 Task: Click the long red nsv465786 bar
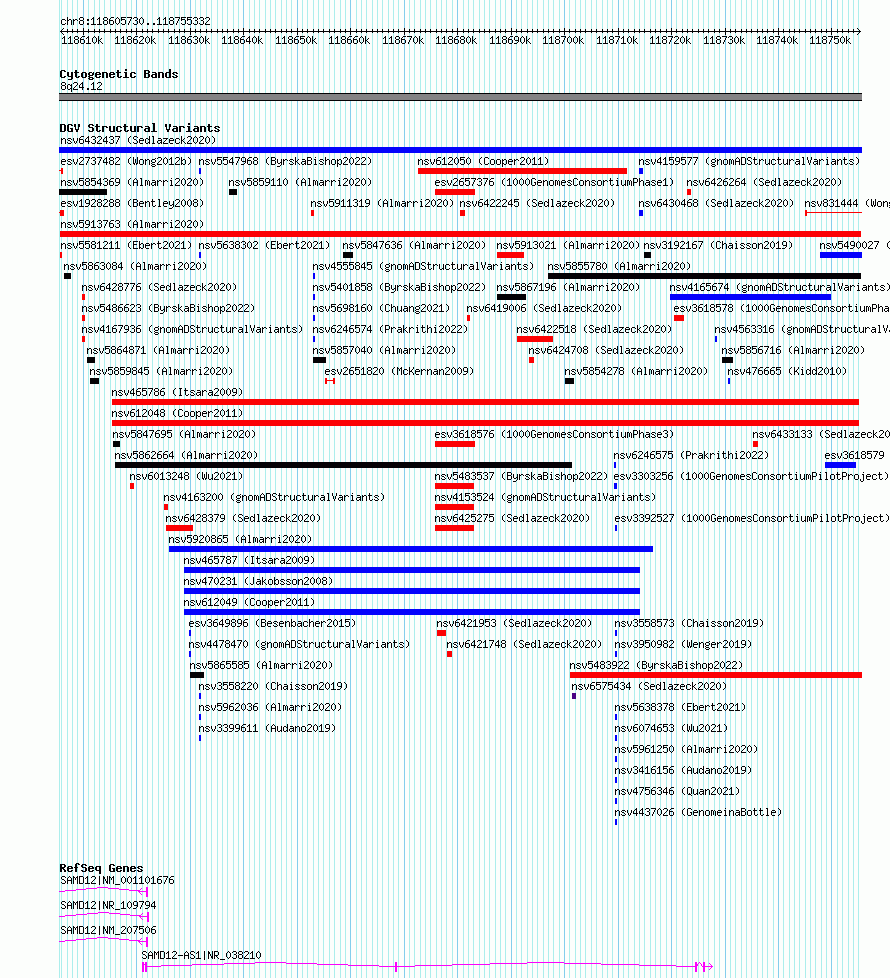[x=485, y=402]
